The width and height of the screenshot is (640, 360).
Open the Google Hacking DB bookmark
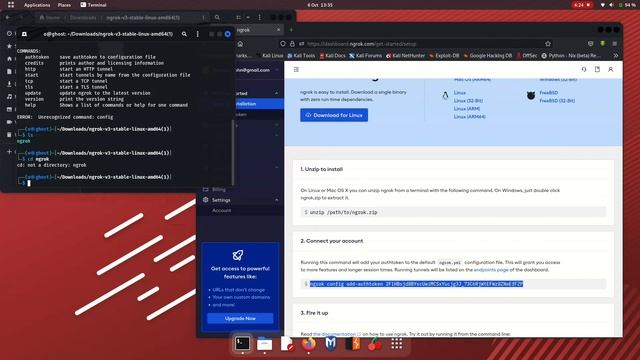coord(487,56)
